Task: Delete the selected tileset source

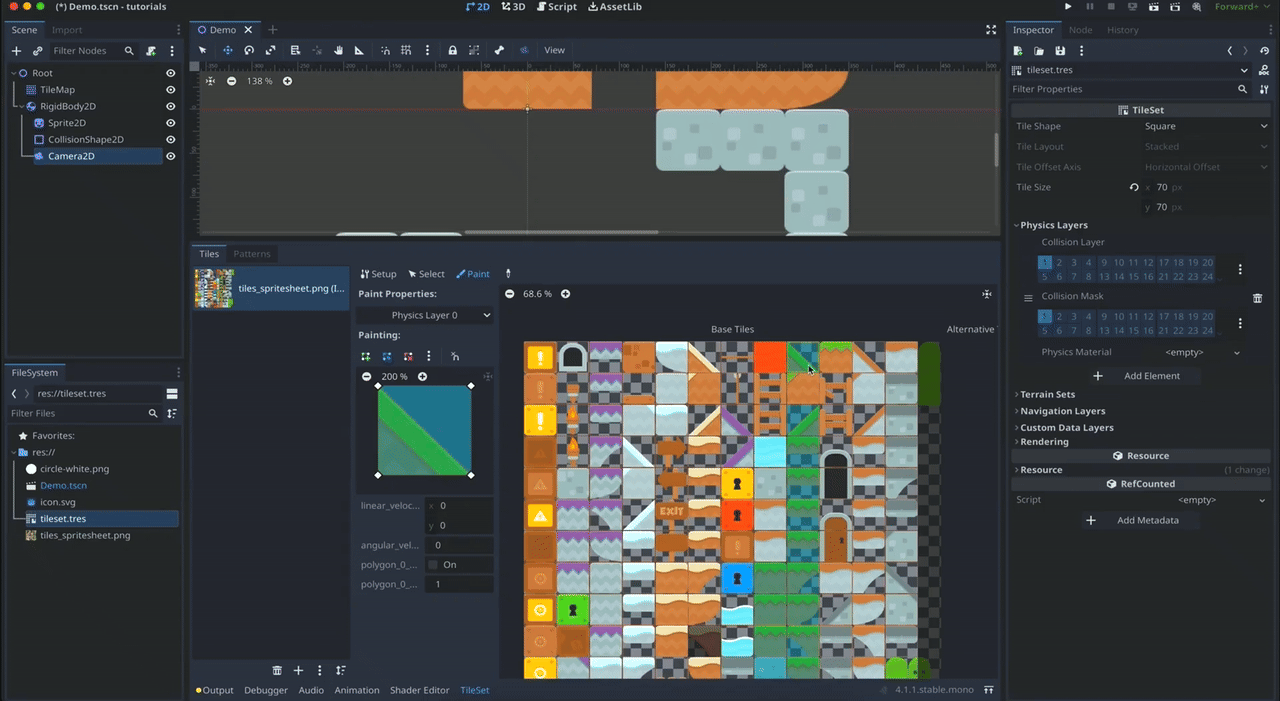Action: coord(277,670)
